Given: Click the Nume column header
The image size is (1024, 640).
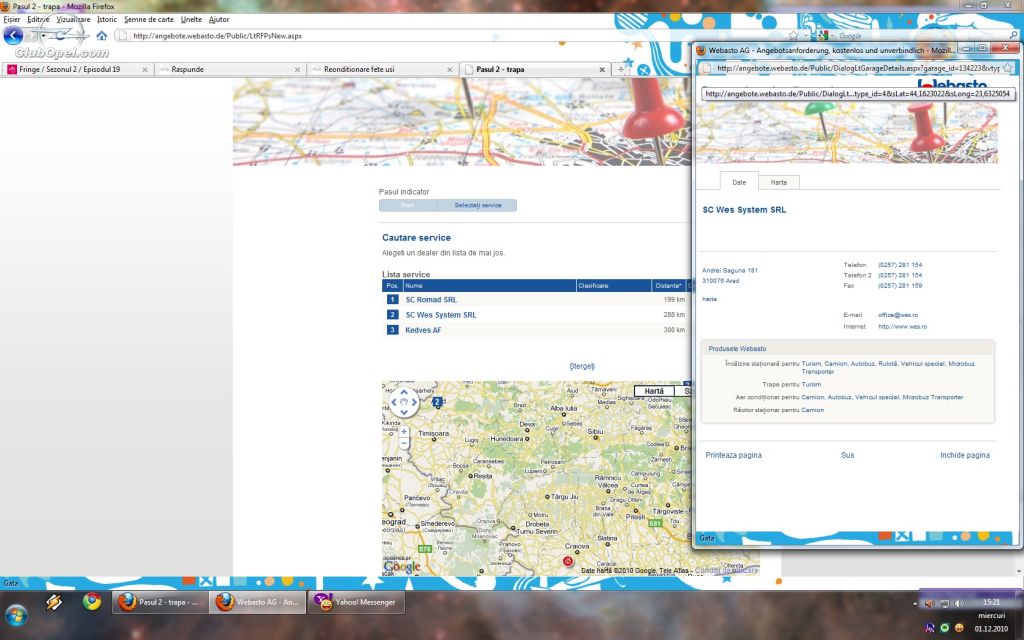Looking at the screenshot, I should click(489, 285).
